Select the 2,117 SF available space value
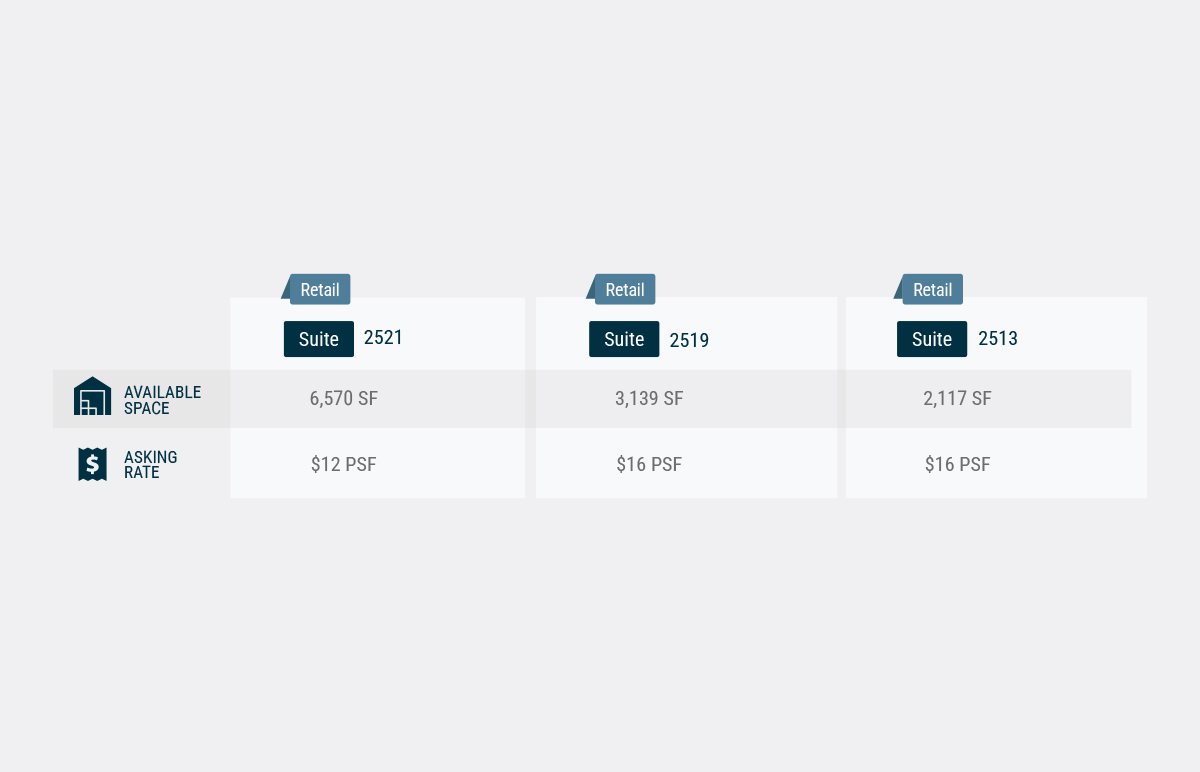The width and height of the screenshot is (1200, 772). point(957,398)
